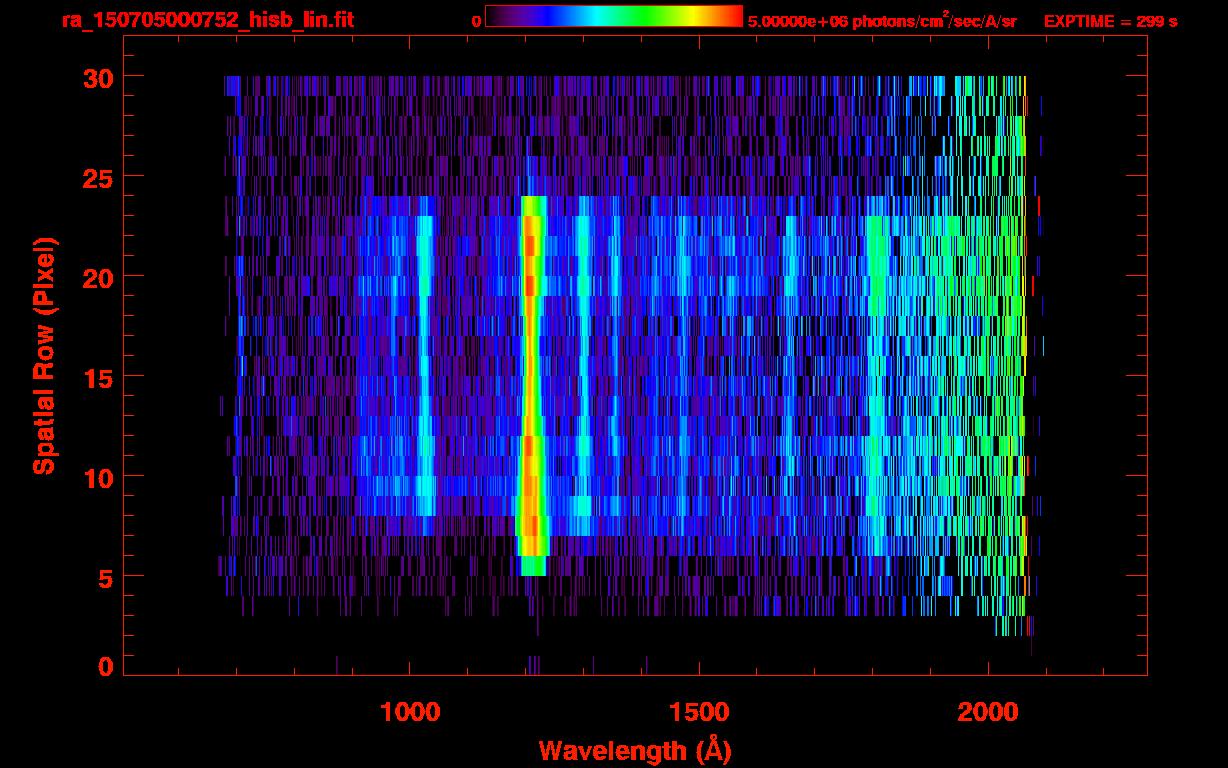
Task: Click the 2000 wavelength tick label
Action: coord(988,712)
